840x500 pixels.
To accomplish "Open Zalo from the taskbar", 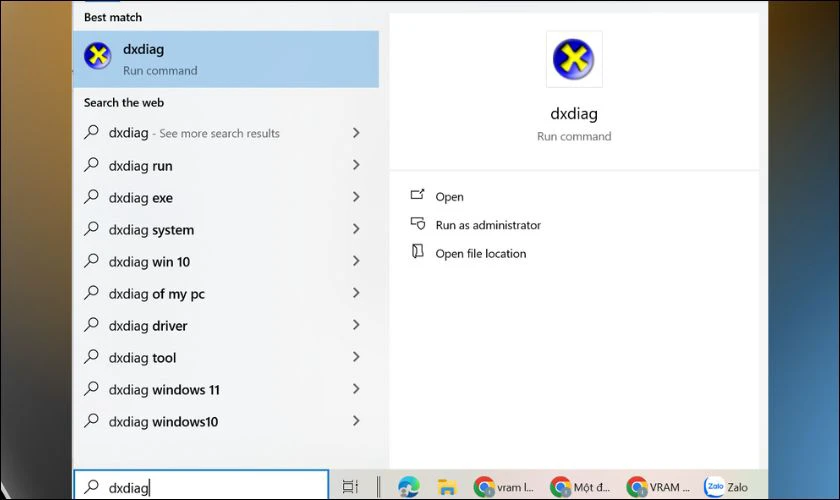I will (727, 487).
